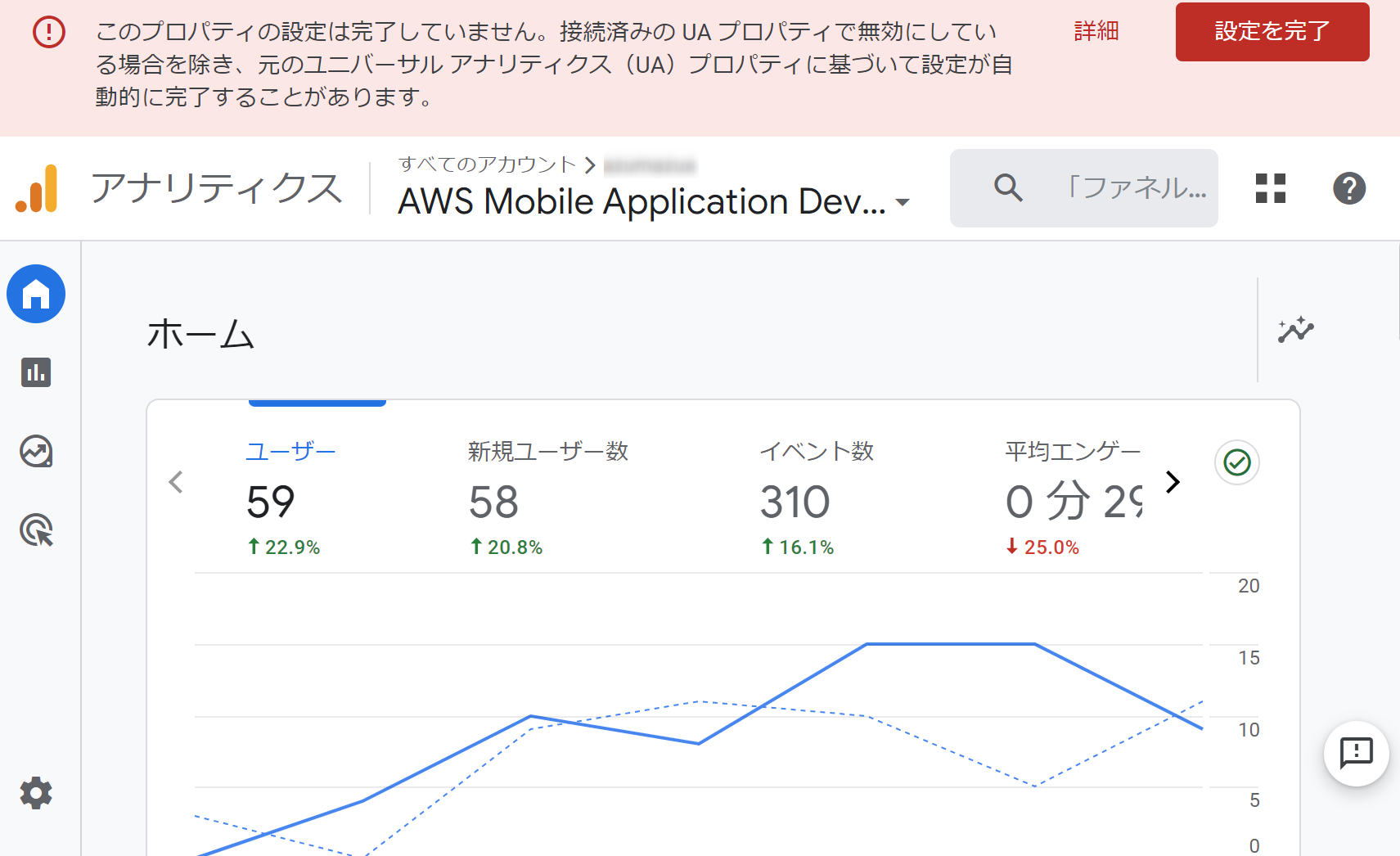Viewport: 1400px width, 856px height.
Task: Click the red warning alert icon
Action: tap(49, 32)
